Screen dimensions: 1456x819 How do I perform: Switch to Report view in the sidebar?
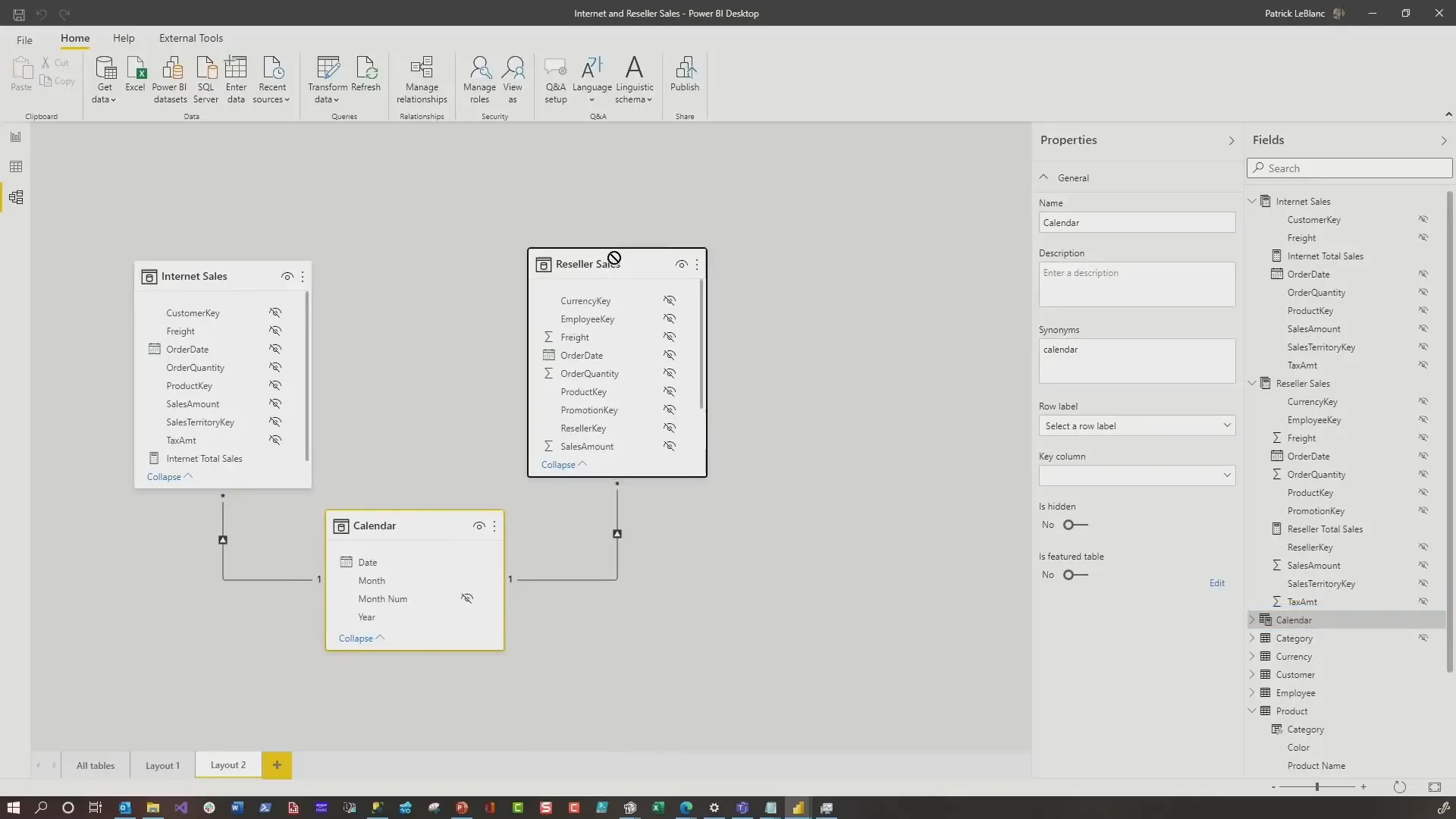[x=15, y=136]
